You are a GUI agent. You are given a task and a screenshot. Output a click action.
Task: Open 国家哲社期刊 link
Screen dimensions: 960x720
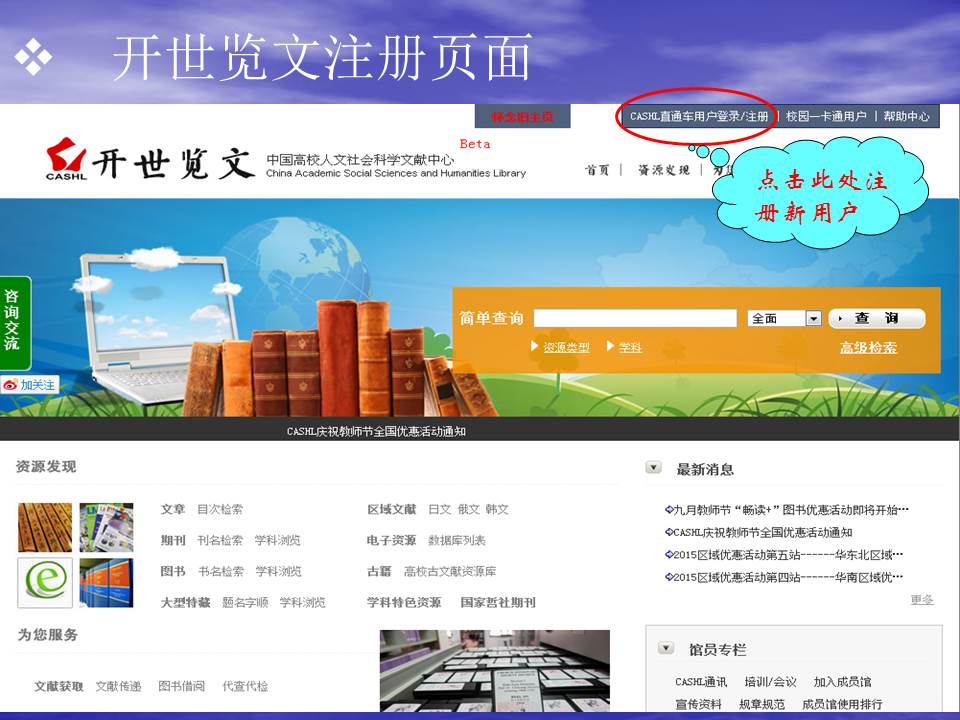pyautogui.click(x=498, y=602)
